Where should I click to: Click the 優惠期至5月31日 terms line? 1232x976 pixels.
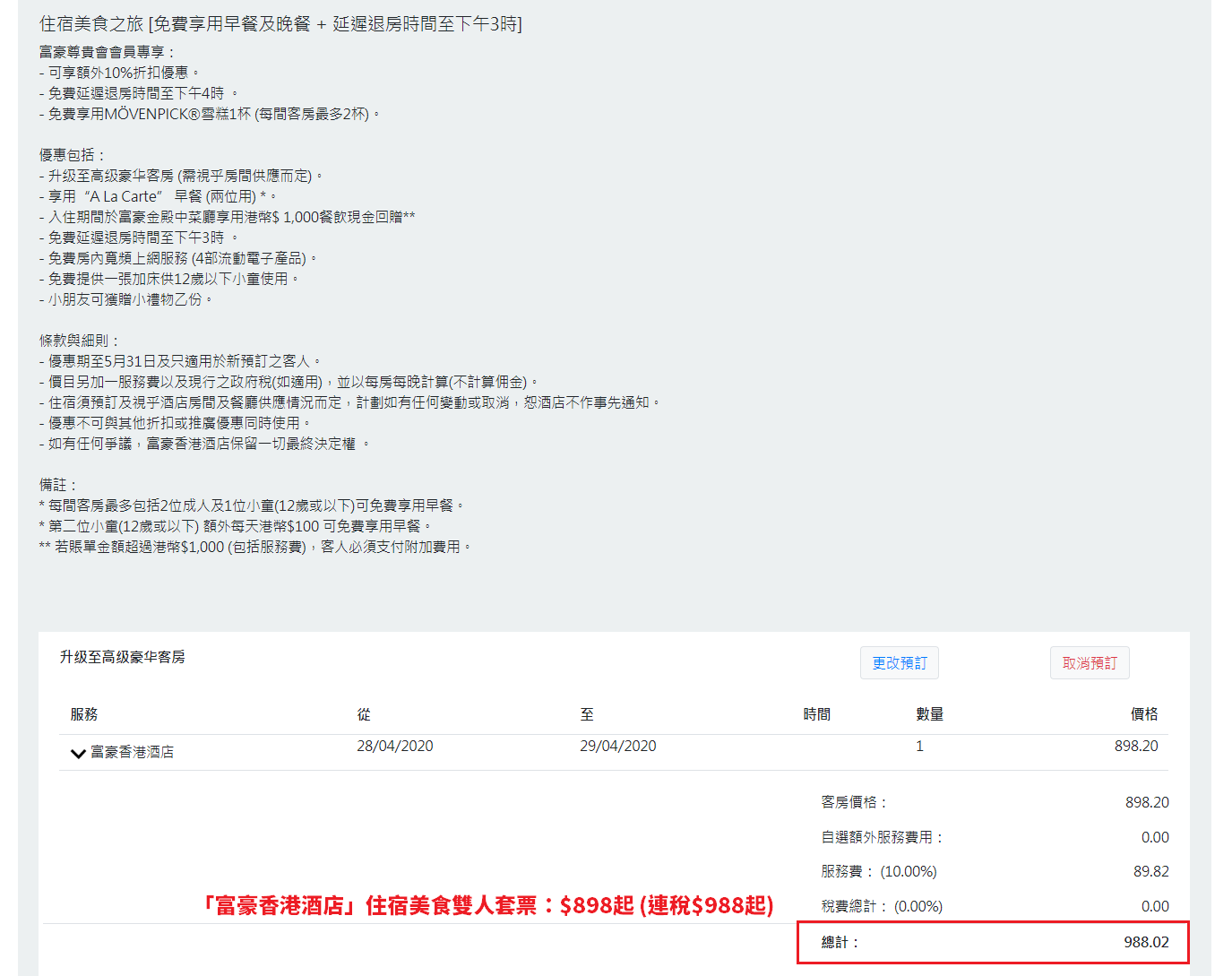tap(180, 361)
